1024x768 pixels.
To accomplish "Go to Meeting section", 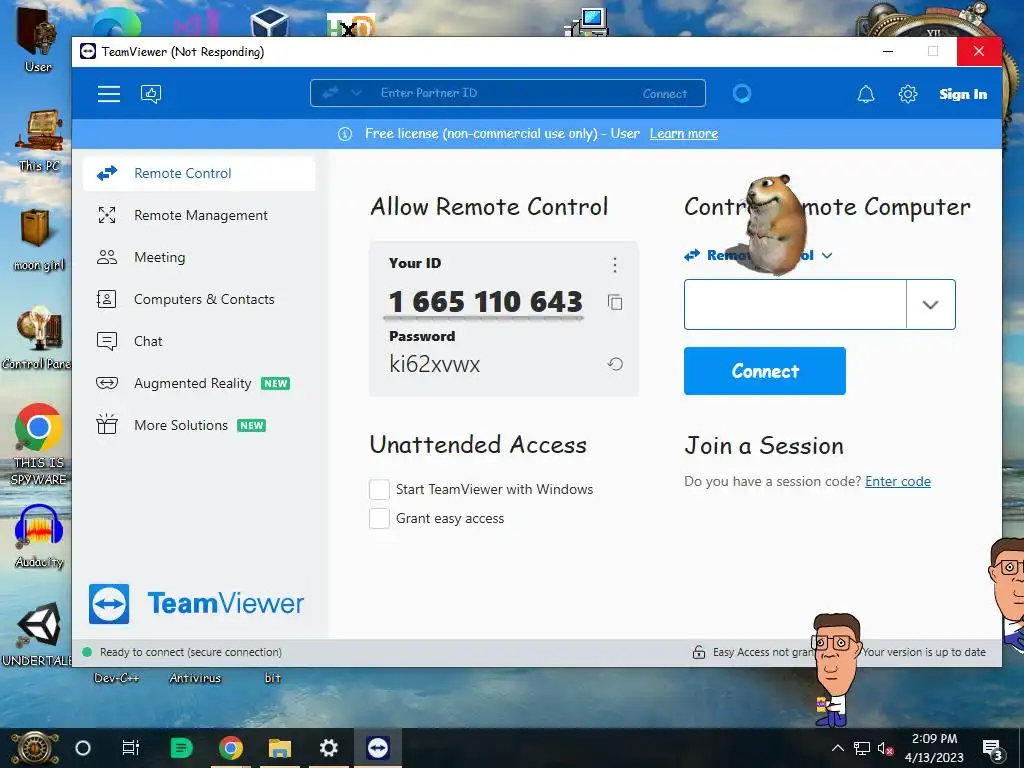I will [x=199, y=257].
